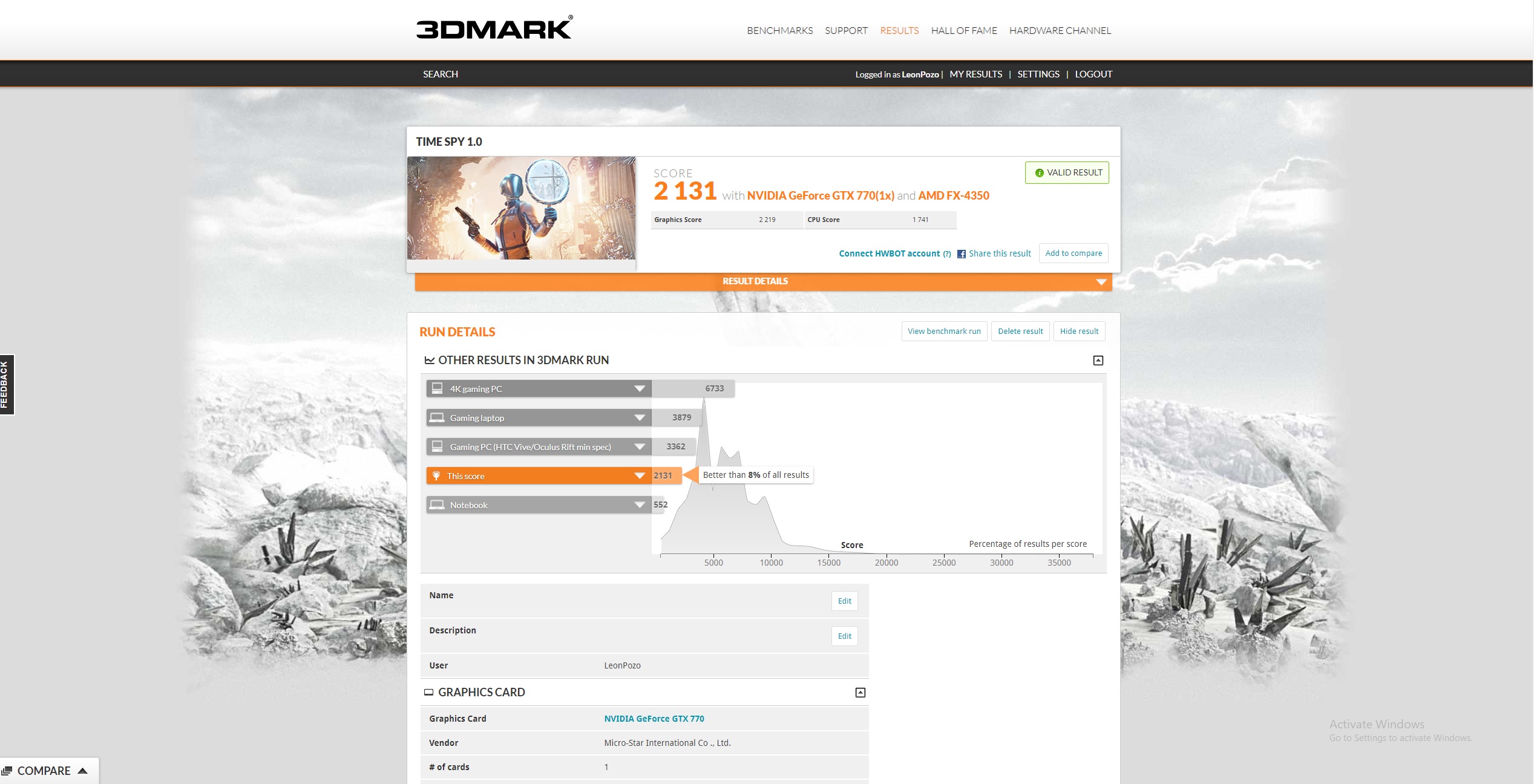Click the 3362 score value
Screen dimensions: 1534x784
[675, 446]
